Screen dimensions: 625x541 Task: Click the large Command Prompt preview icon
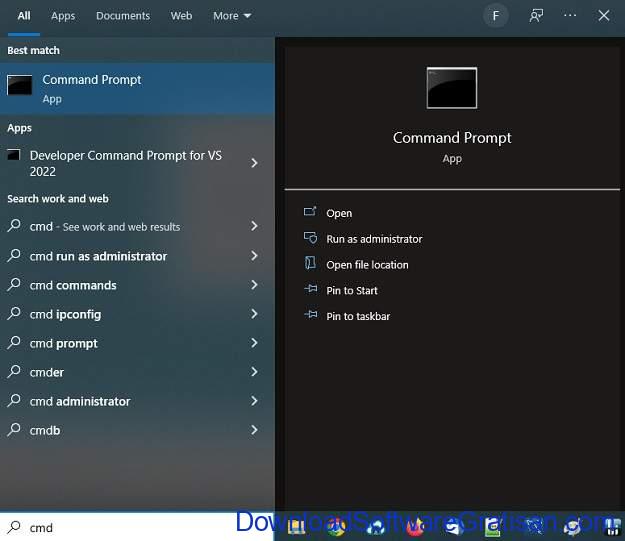point(452,88)
